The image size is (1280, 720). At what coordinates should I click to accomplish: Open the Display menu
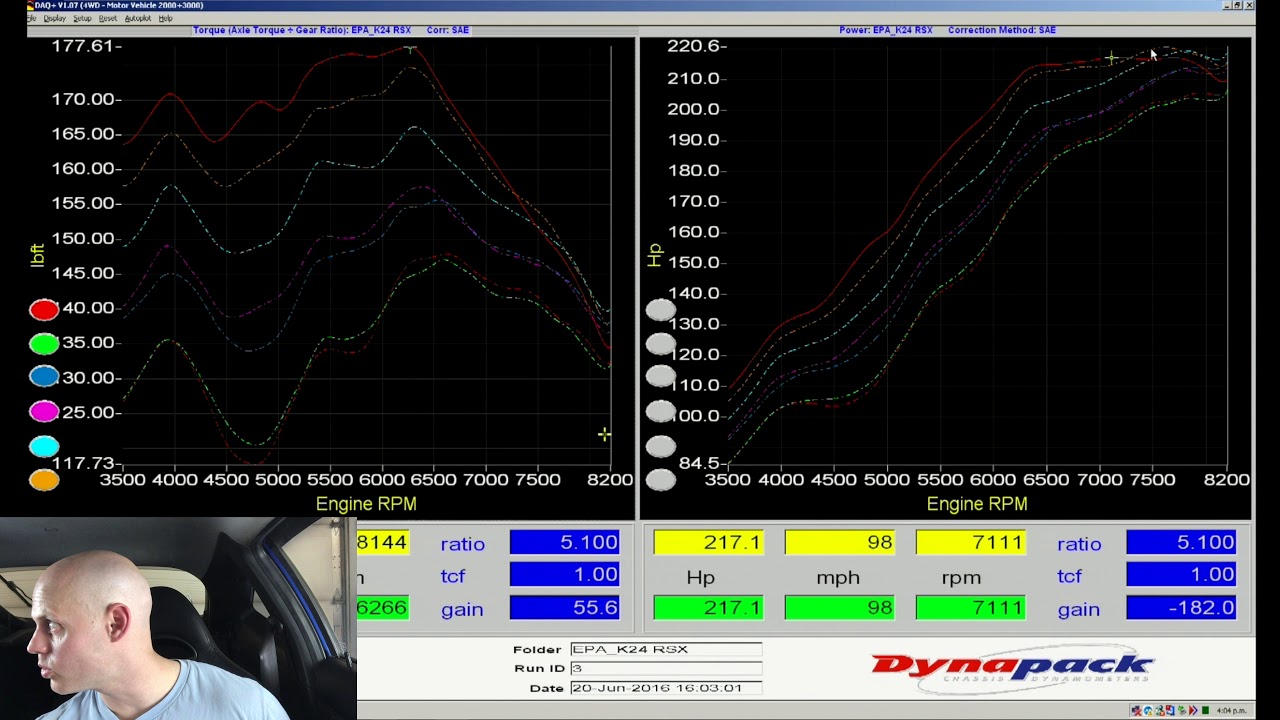55,18
